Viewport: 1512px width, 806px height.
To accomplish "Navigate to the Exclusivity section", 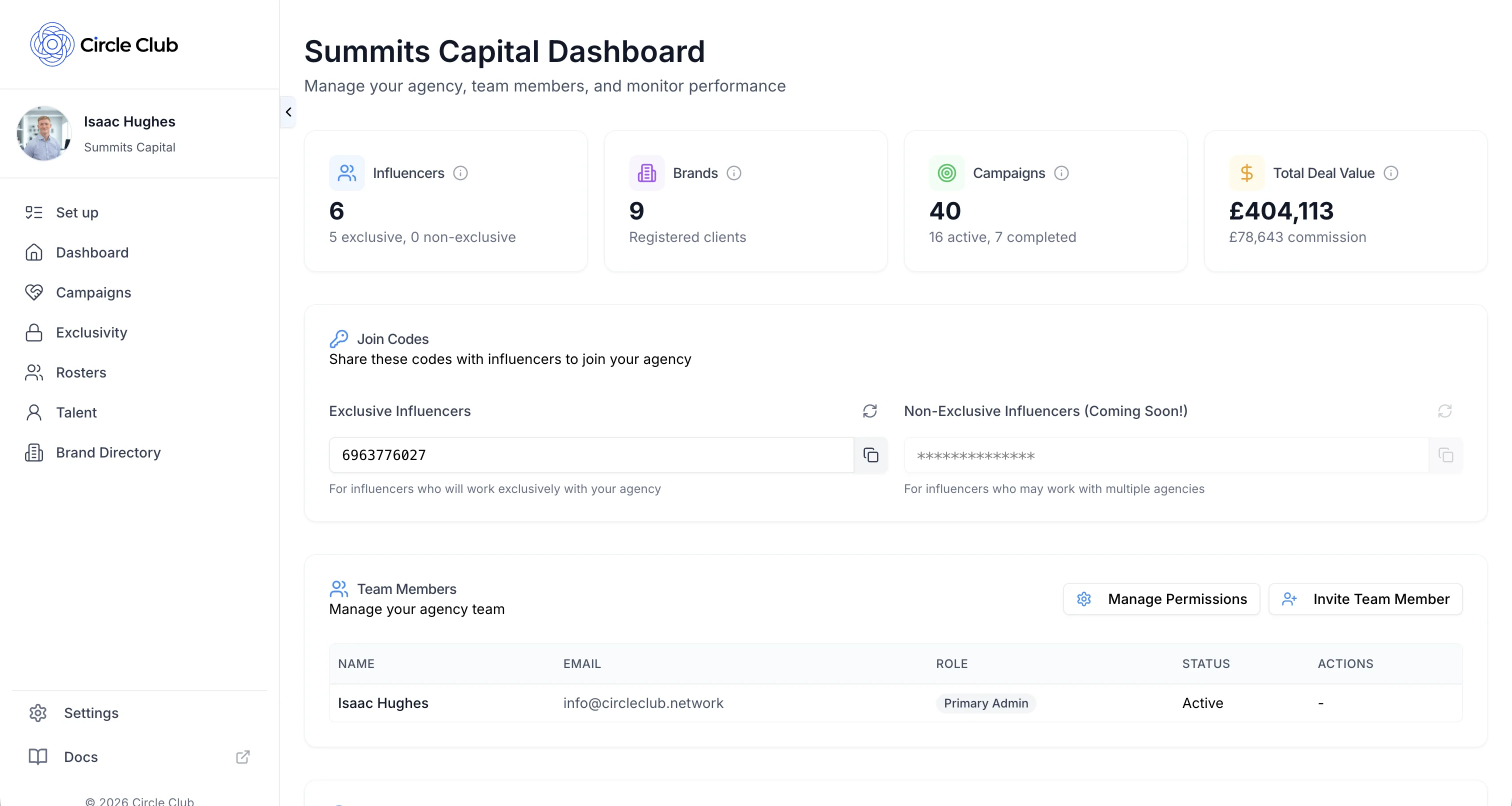I will click(91, 332).
